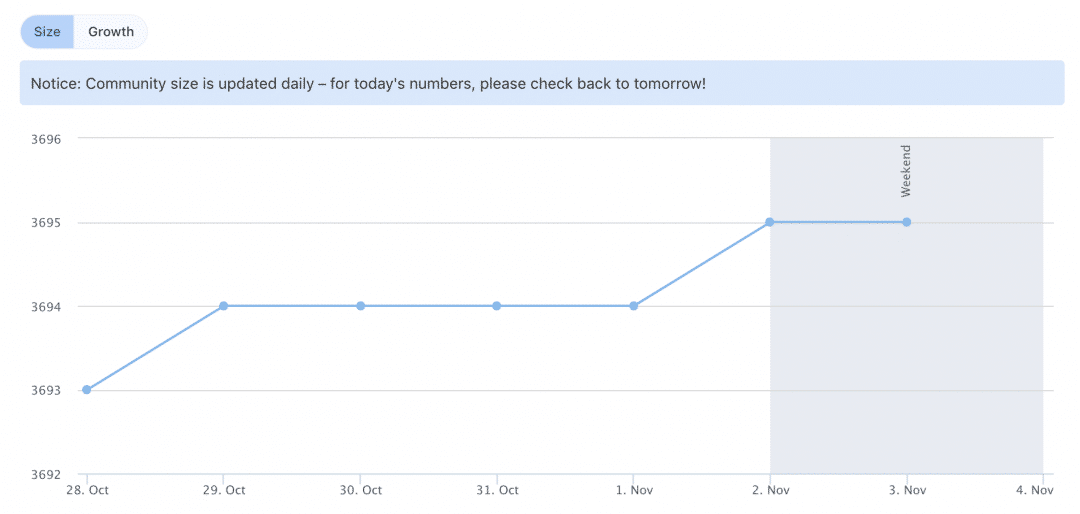1080x514 pixels.
Task: Switch to the Growth view
Action: pyautogui.click(x=111, y=32)
